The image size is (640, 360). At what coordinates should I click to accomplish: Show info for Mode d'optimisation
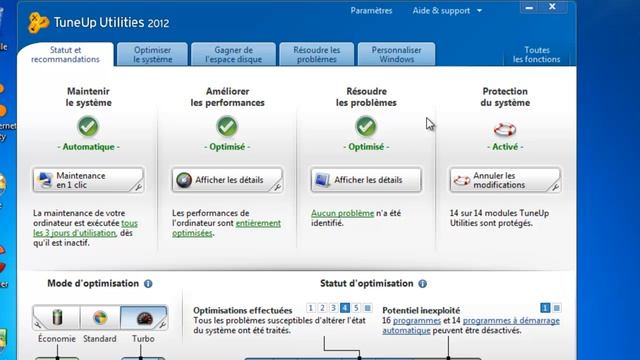click(x=148, y=284)
